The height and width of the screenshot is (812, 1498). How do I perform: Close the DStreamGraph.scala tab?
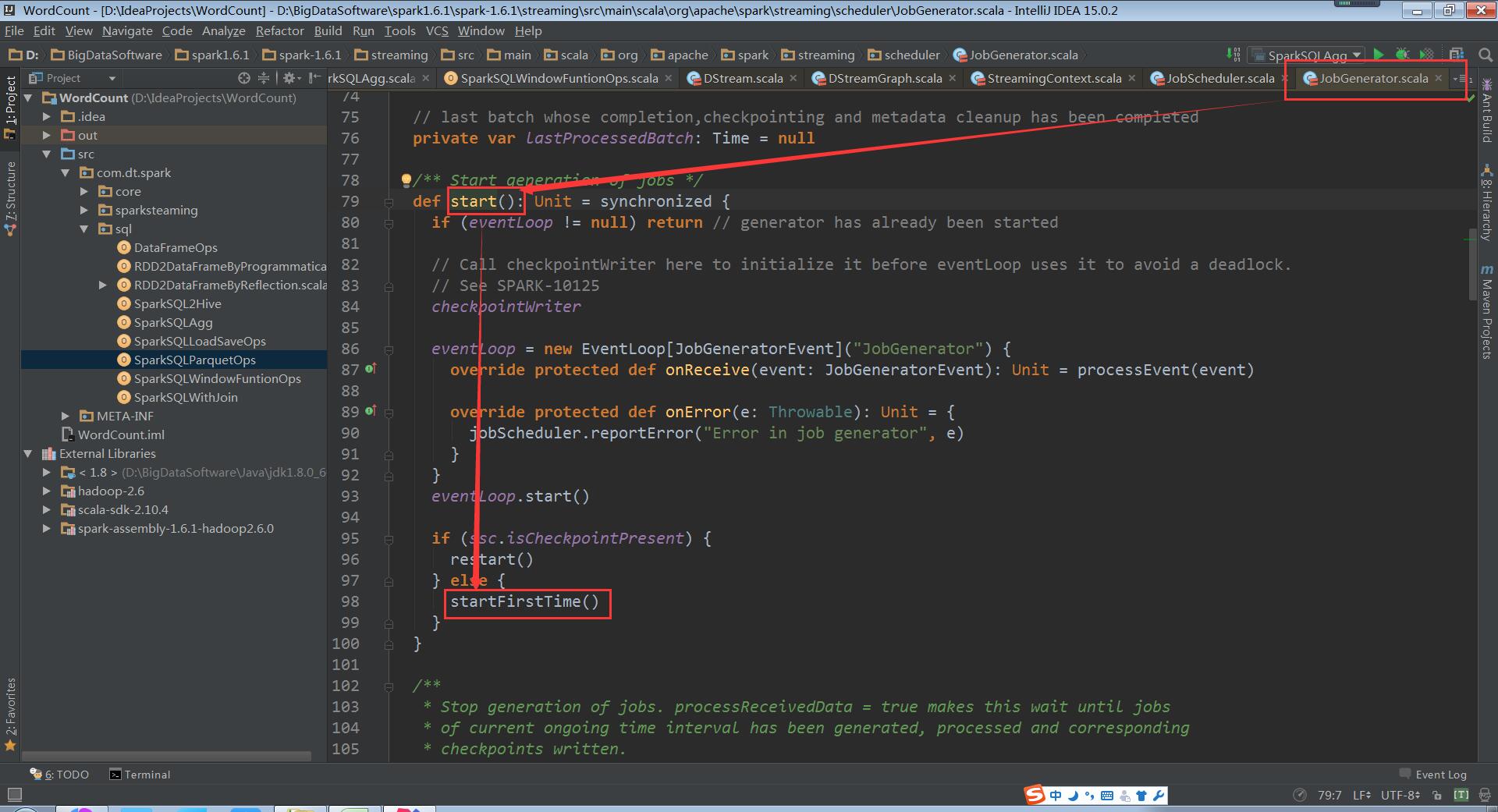953,78
